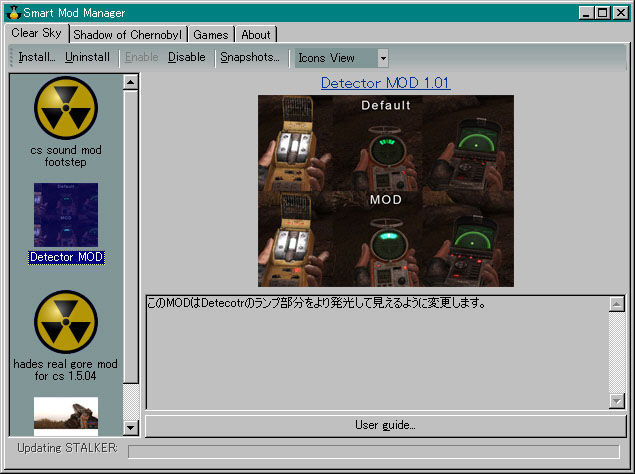Disable the selected mod
This screenshot has height=474, width=635.
[187, 57]
